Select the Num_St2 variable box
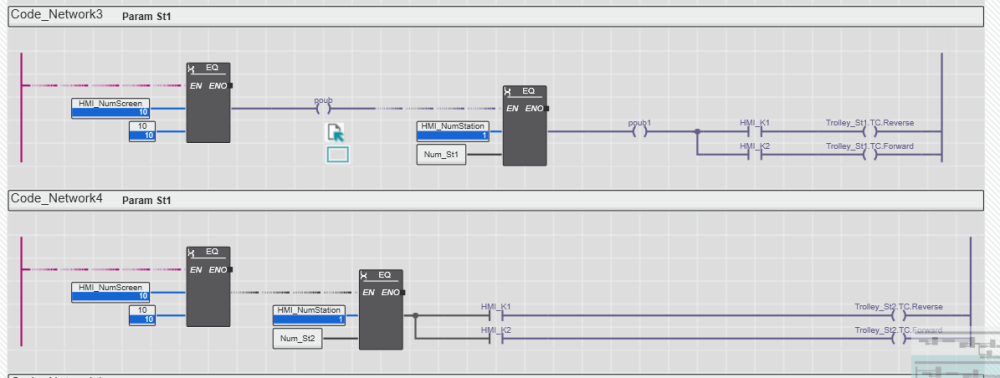 click(297, 338)
